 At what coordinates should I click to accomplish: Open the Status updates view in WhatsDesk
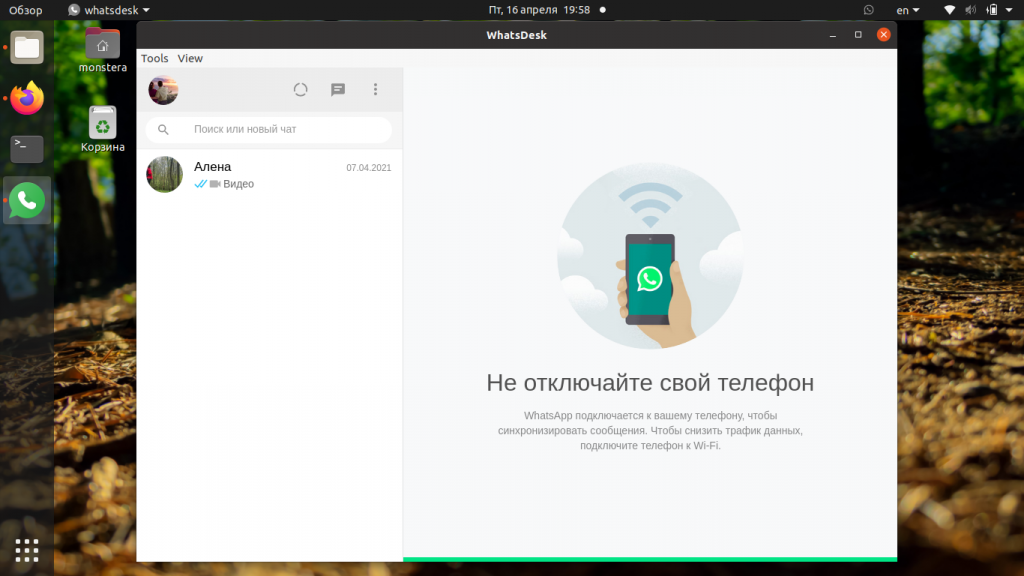pos(300,89)
